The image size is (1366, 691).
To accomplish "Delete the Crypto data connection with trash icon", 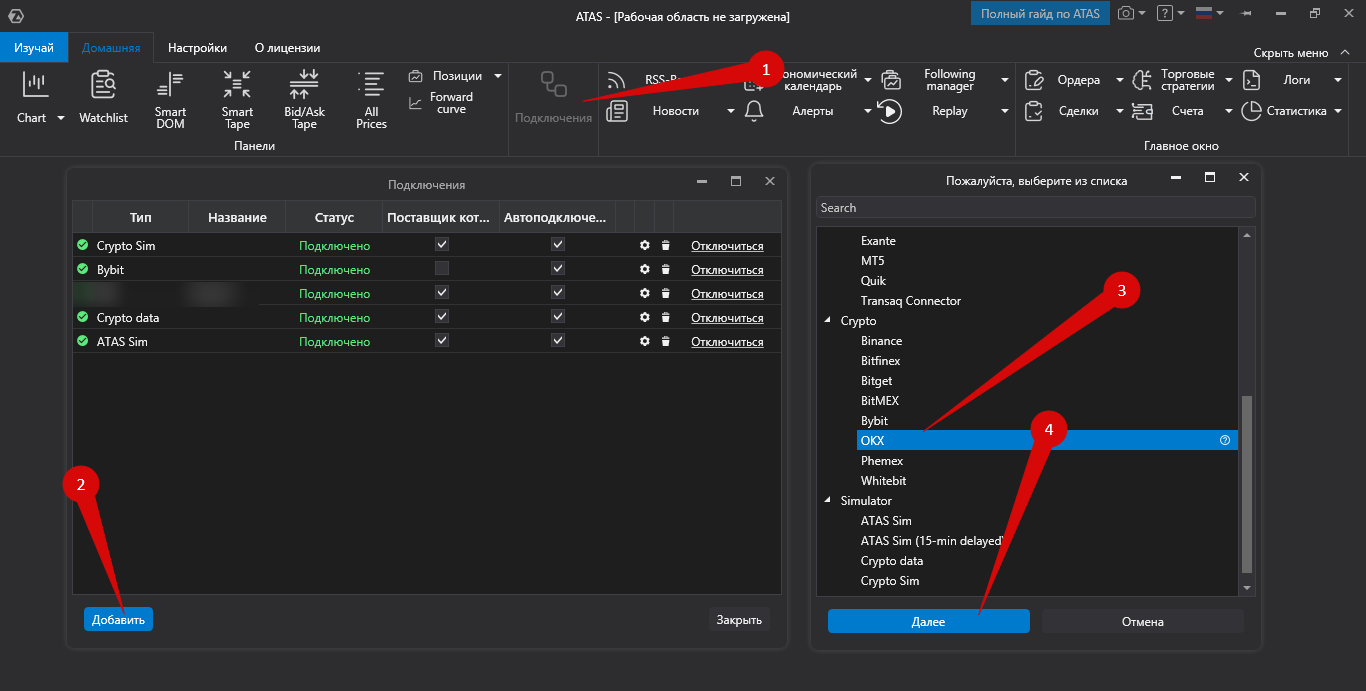I will pyautogui.click(x=665, y=317).
